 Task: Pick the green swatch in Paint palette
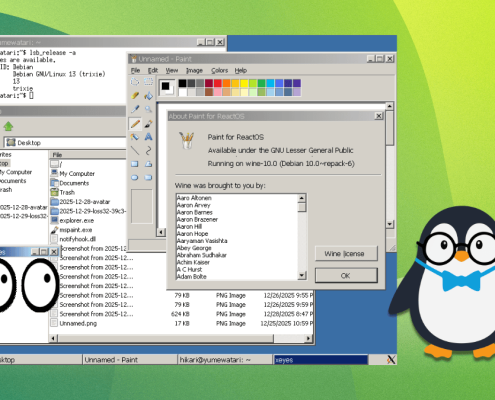(261, 83)
